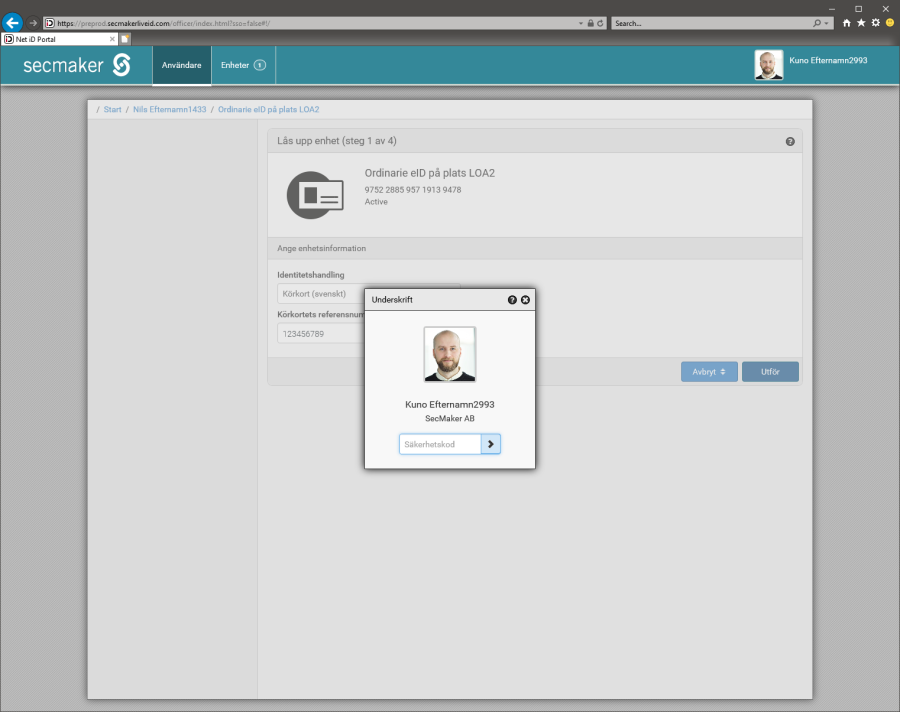Click help icon on Lås upp enhet panel
The height and width of the screenshot is (712, 900).
(x=790, y=141)
